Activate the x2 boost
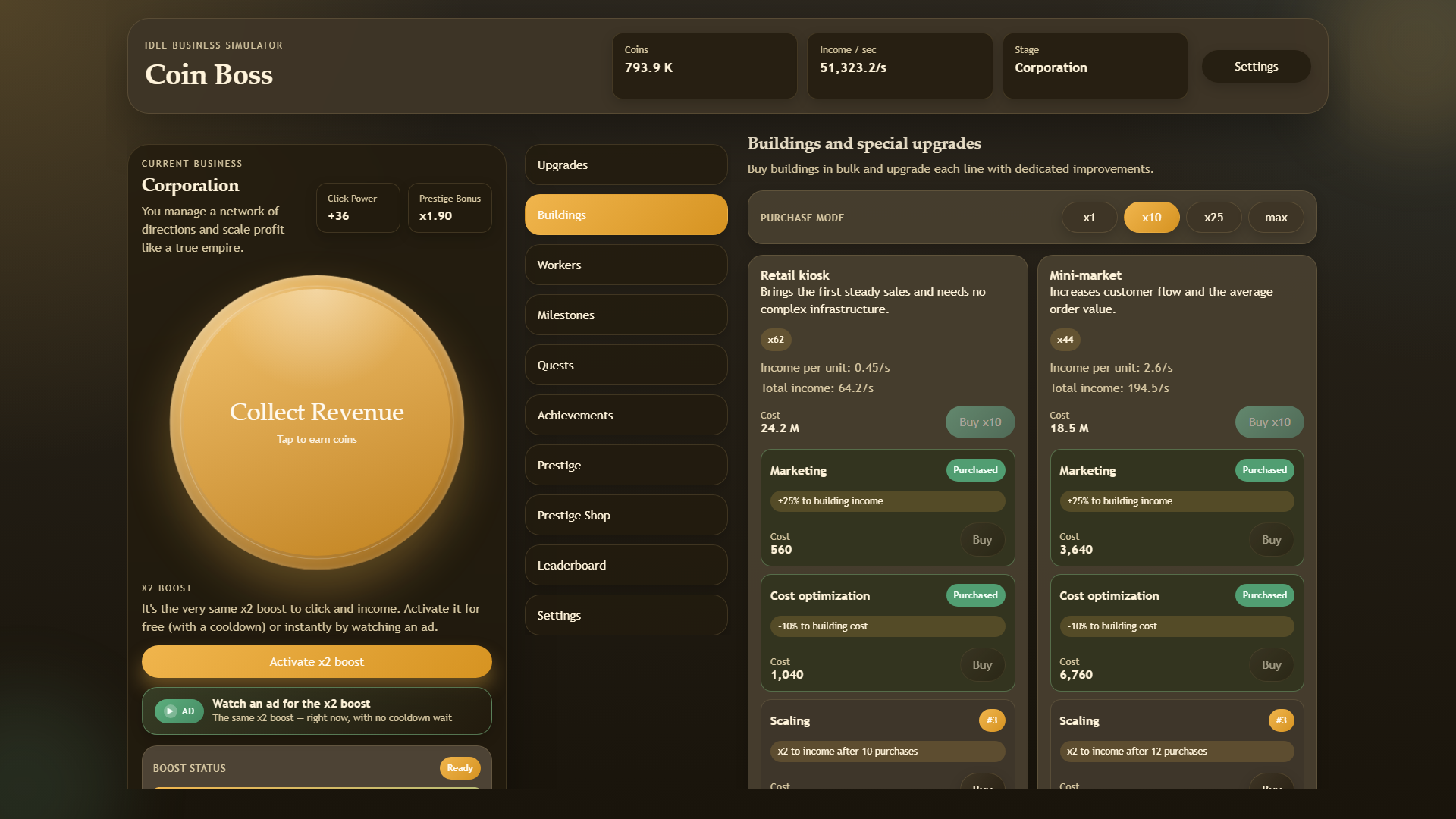Screen dimensions: 1456x819 click(317, 662)
